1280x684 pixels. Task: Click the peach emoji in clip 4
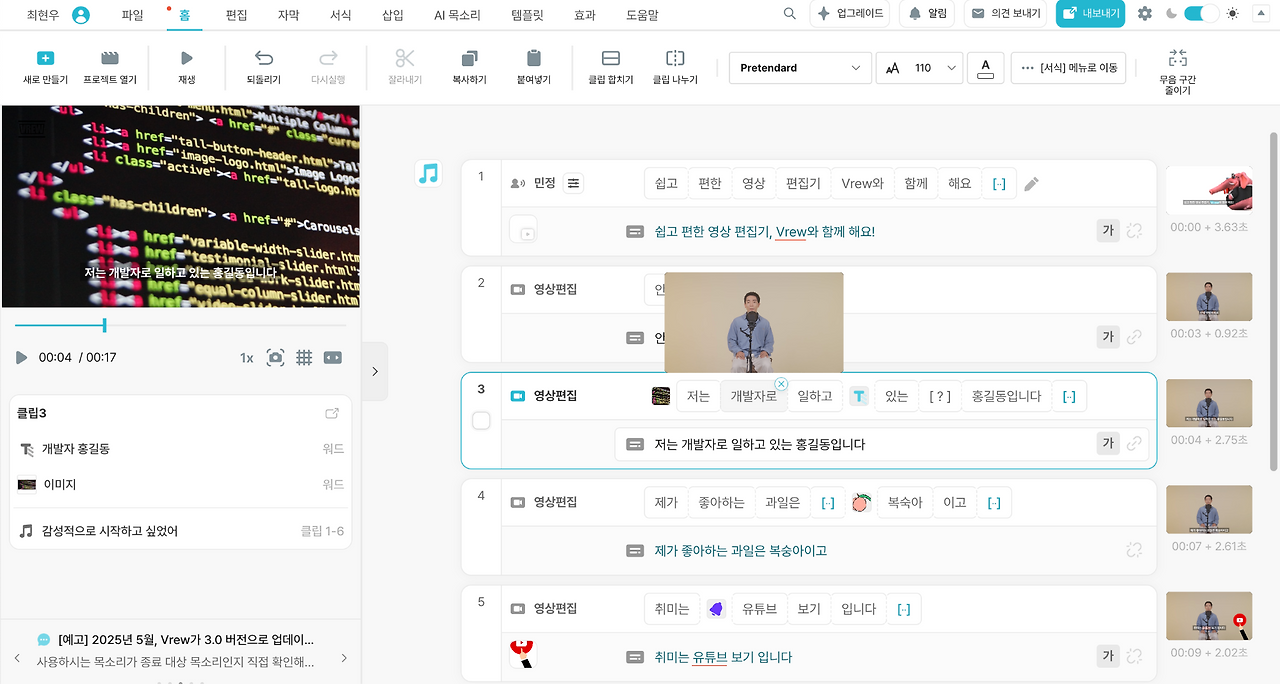coord(860,503)
